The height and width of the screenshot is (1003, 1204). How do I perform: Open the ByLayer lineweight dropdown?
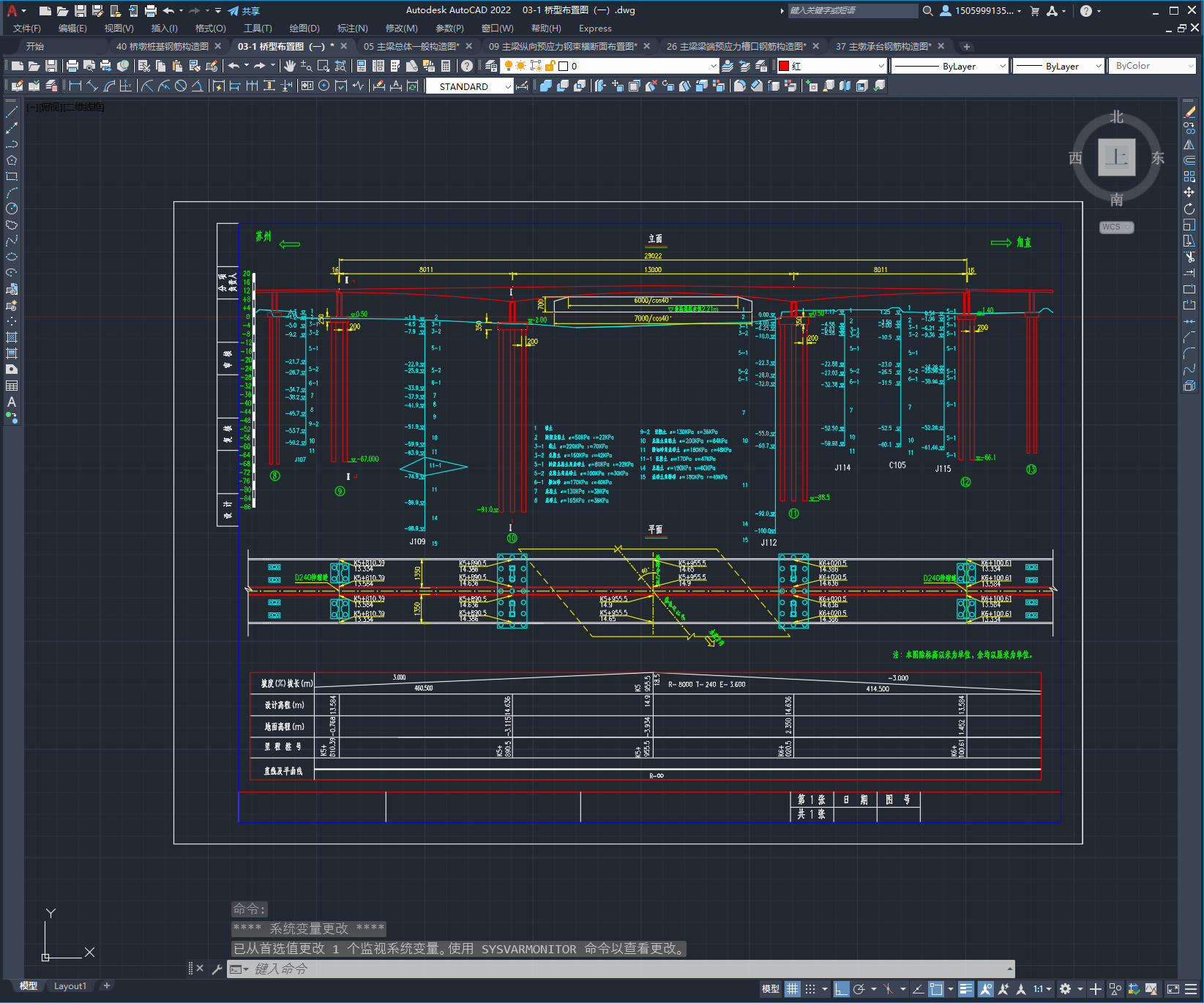(1058, 66)
